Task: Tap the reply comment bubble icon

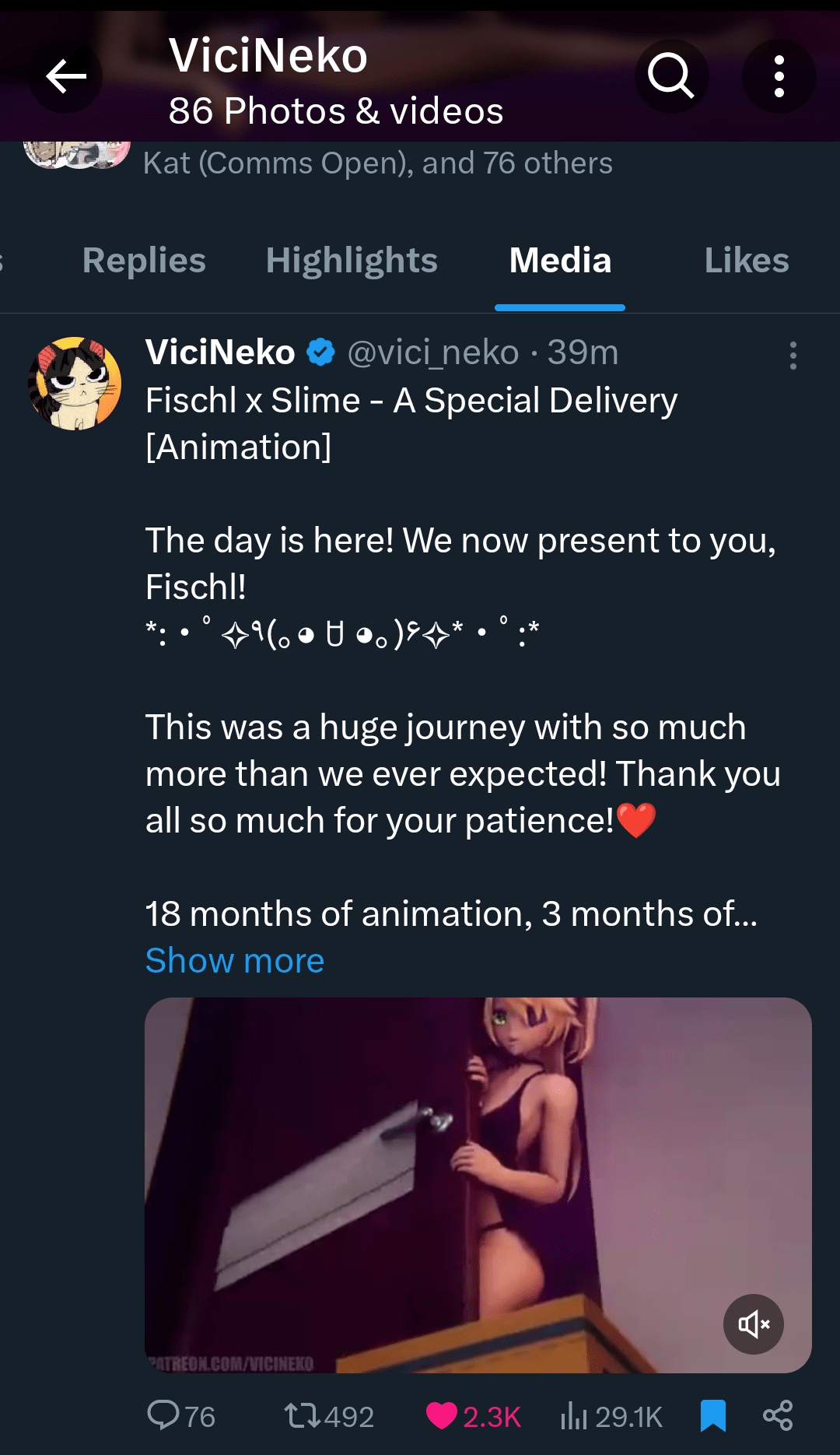Action: (163, 1415)
